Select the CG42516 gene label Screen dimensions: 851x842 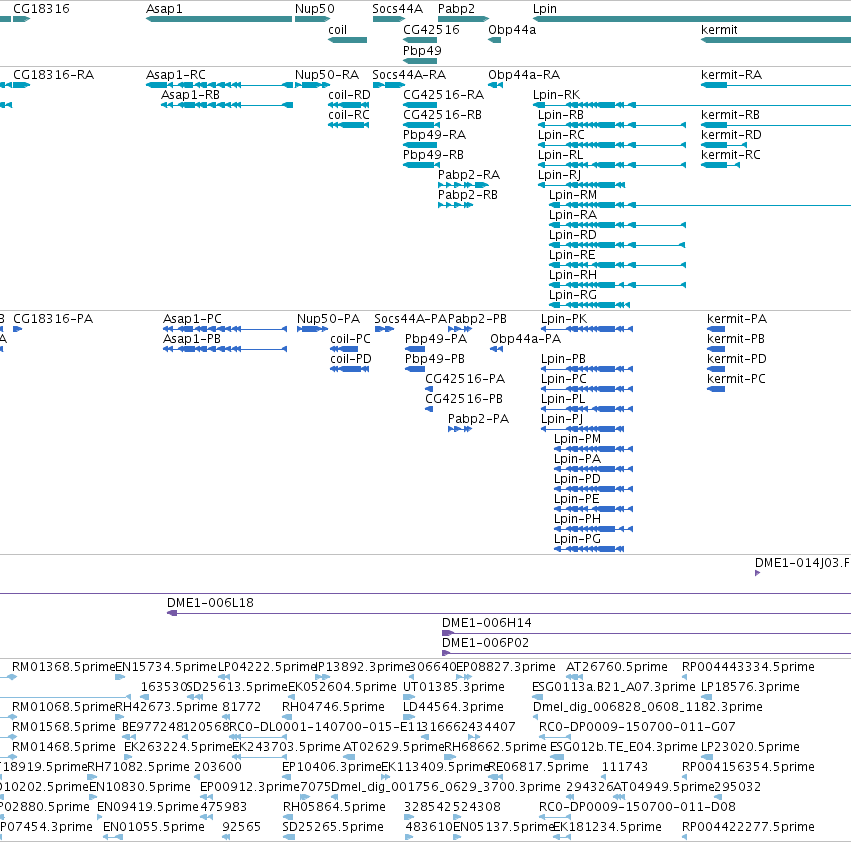tap(431, 29)
